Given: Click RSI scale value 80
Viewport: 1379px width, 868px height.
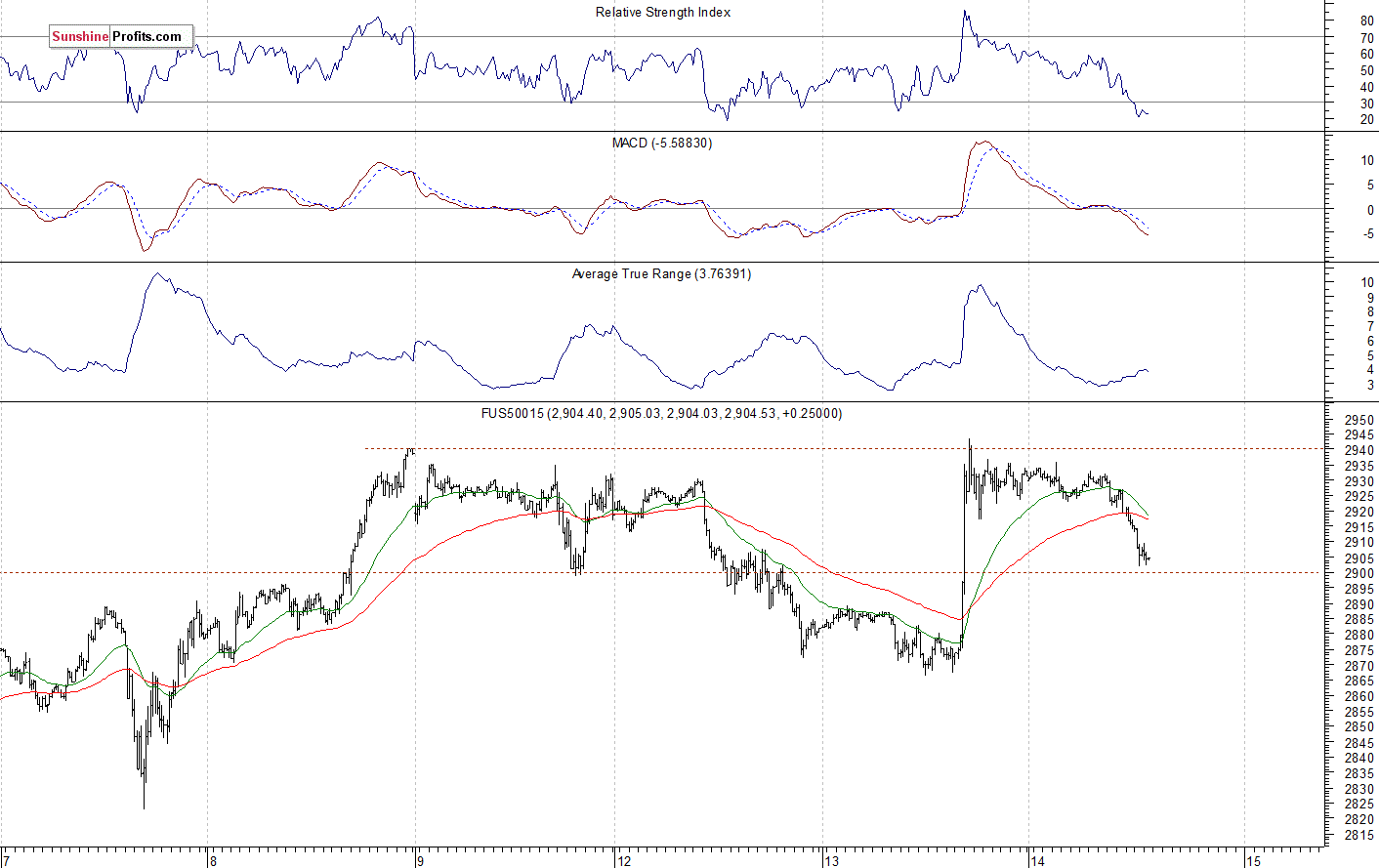Looking at the screenshot, I should coord(1366,21).
